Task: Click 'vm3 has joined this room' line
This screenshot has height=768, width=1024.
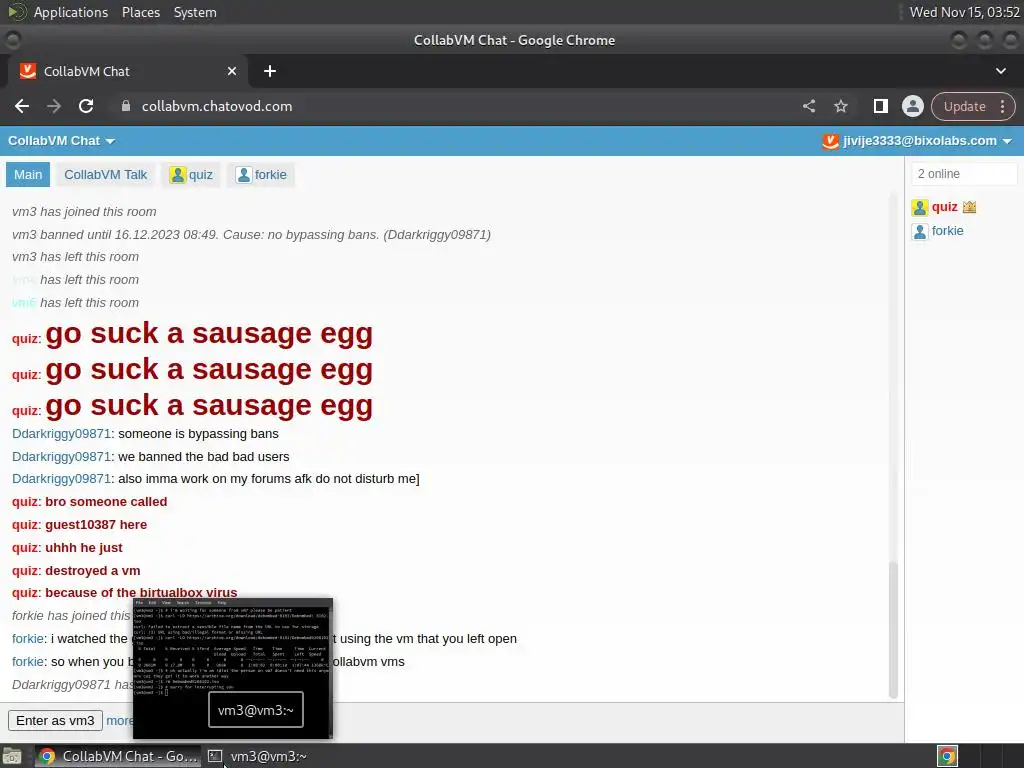Action: click(84, 212)
